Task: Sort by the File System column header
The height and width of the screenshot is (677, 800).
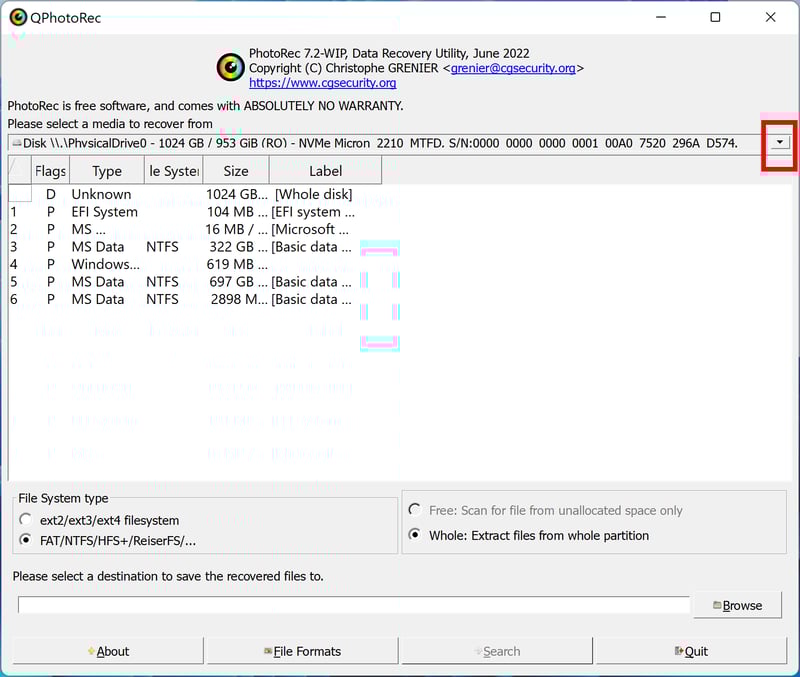Action: [x=174, y=171]
